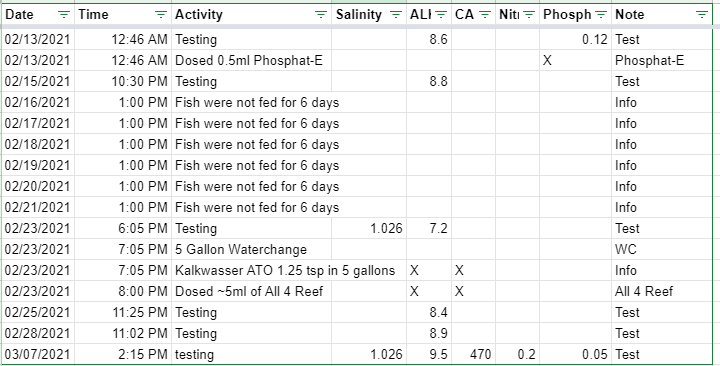Select the Date header cell text

click(19, 15)
